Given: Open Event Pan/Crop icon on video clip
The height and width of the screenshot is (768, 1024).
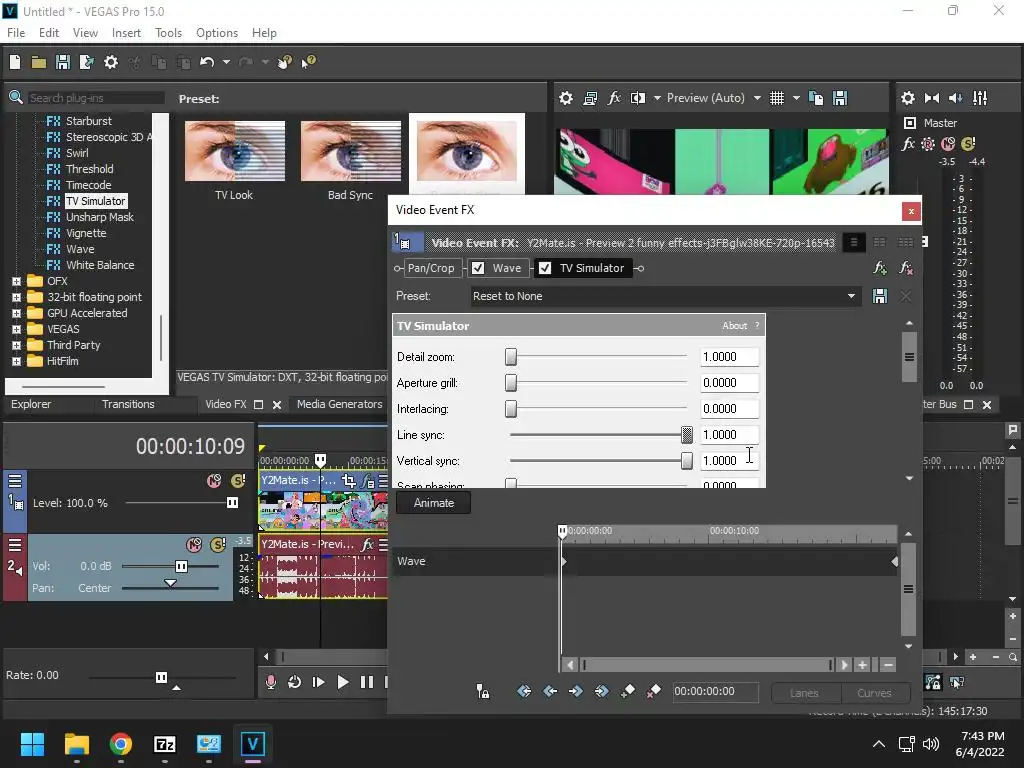Looking at the screenshot, I should click(349, 481).
